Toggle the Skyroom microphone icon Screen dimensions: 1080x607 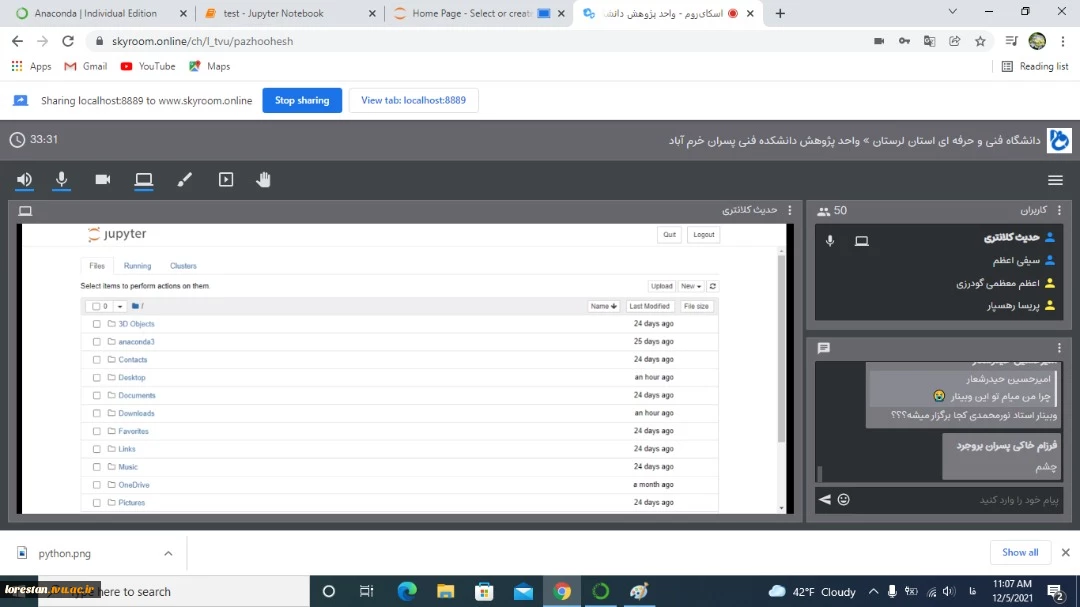(x=61, y=180)
